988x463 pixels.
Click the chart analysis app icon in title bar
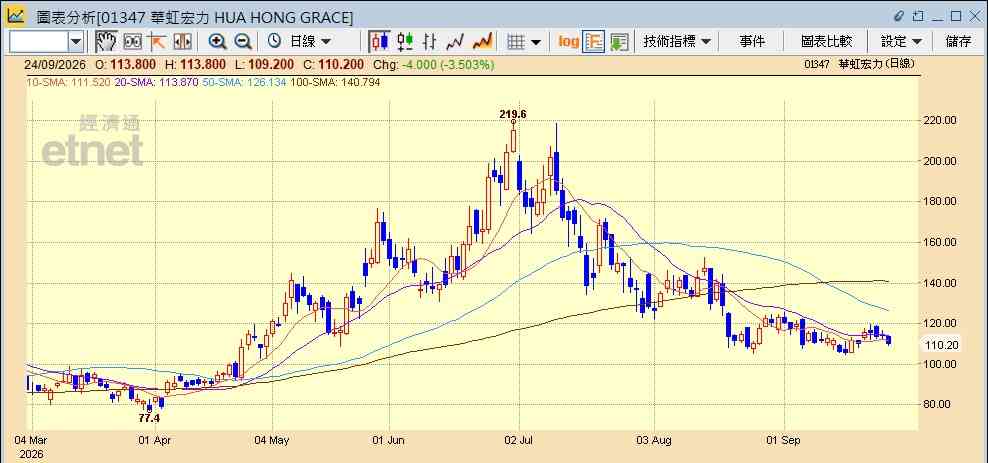[x=16, y=15]
